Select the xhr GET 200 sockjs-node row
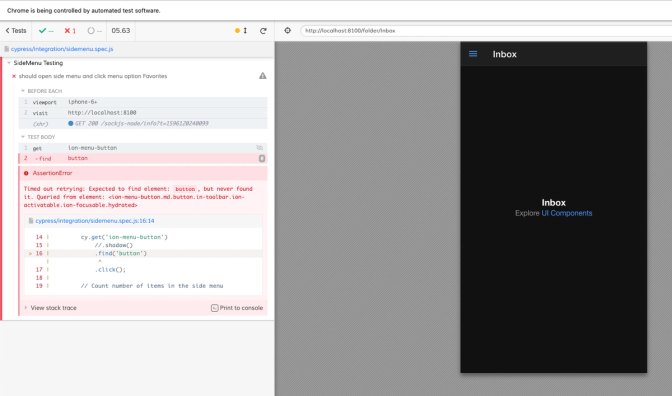The height and width of the screenshot is (396, 672). coord(143,123)
